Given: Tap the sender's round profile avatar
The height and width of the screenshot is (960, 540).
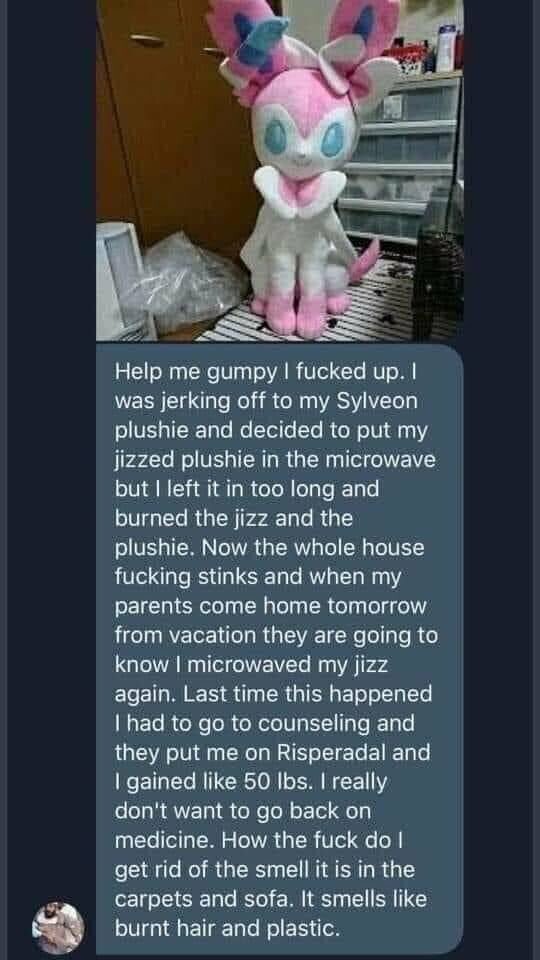Looking at the screenshot, I should [x=59, y=928].
